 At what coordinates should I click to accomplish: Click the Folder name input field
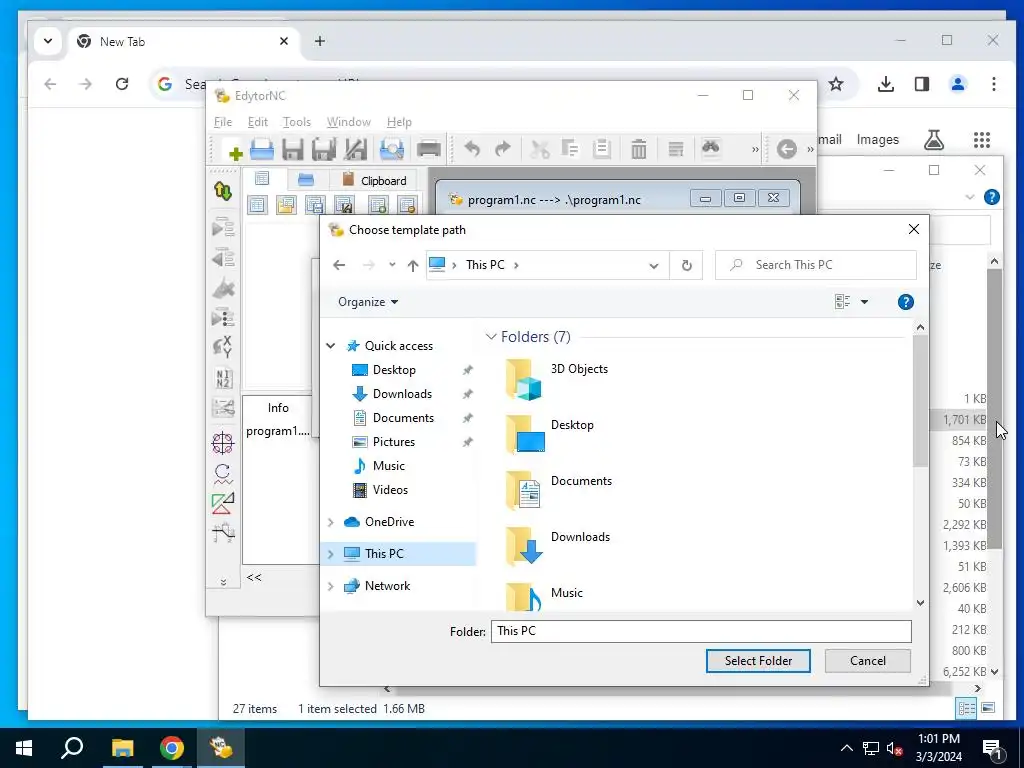[x=701, y=631]
